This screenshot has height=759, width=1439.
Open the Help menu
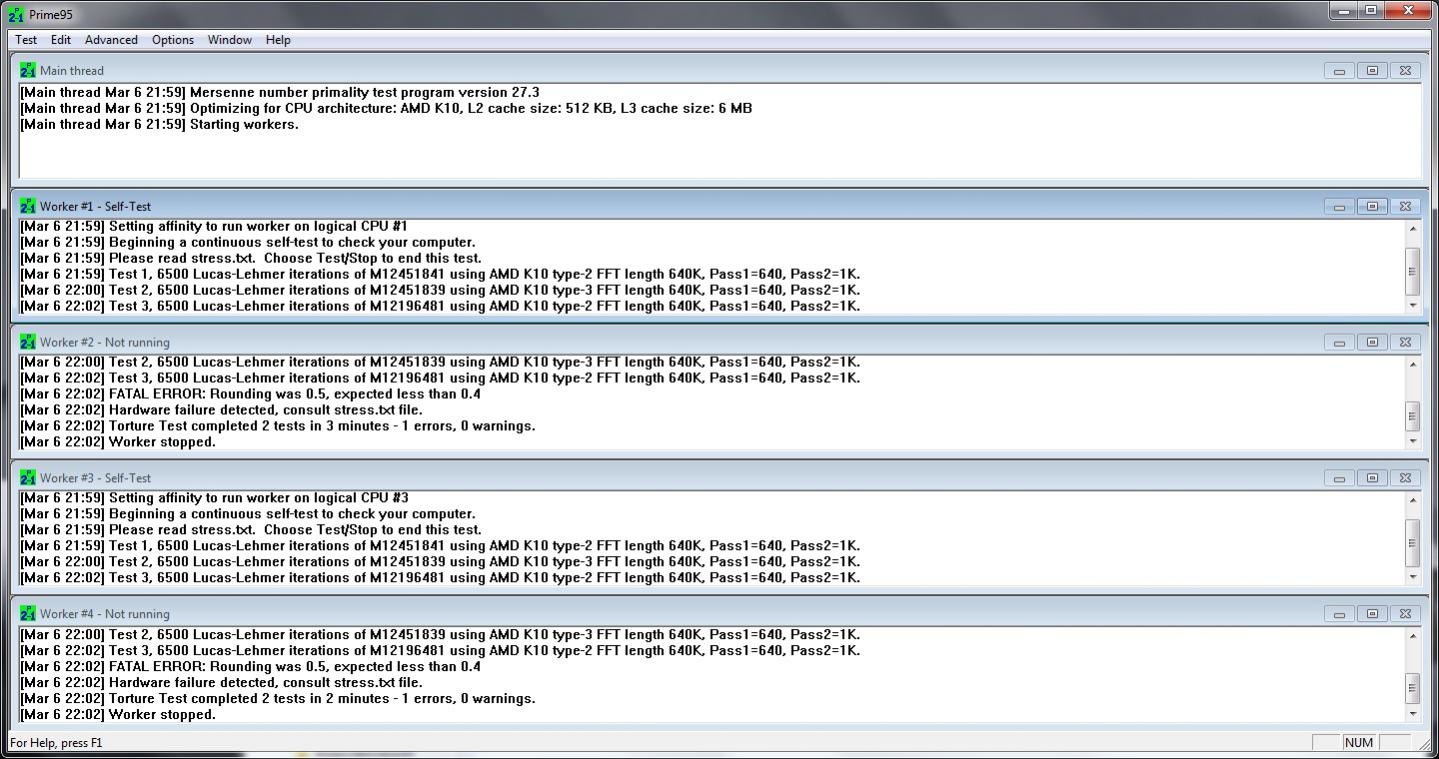tap(278, 40)
